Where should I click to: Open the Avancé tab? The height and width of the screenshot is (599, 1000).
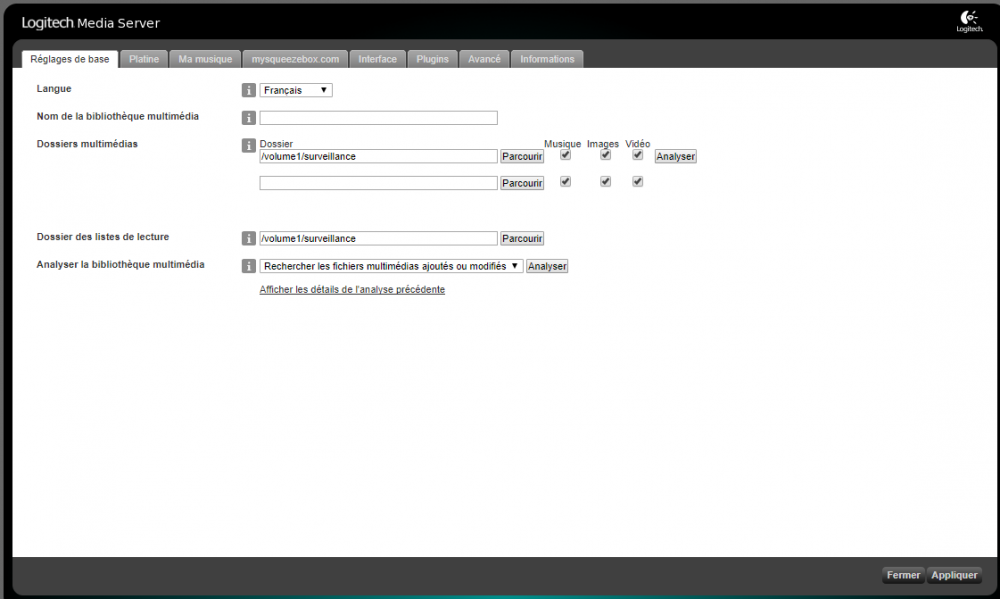point(485,59)
